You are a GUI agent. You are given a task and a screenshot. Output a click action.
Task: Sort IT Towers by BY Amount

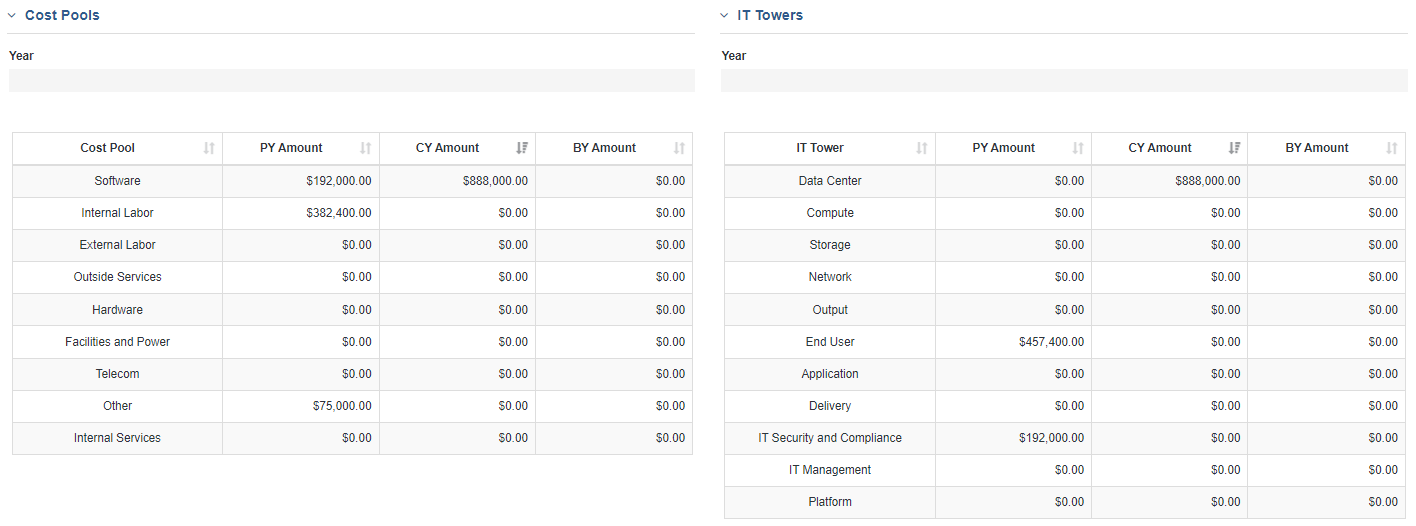[x=1392, y=148]
